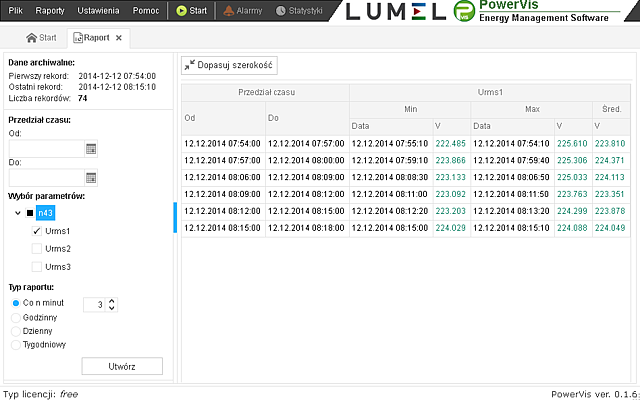Viewport: 640px width, 400px height.
Task: Select the average value 224.049 cell
Action: click(611, 228)
